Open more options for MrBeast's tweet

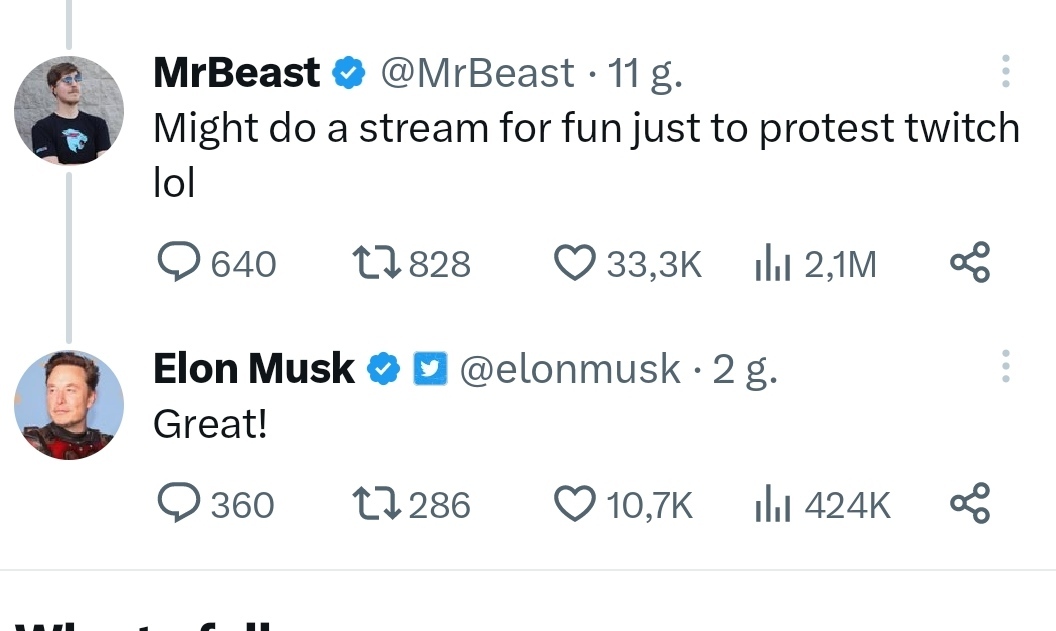pos(1005,72)
